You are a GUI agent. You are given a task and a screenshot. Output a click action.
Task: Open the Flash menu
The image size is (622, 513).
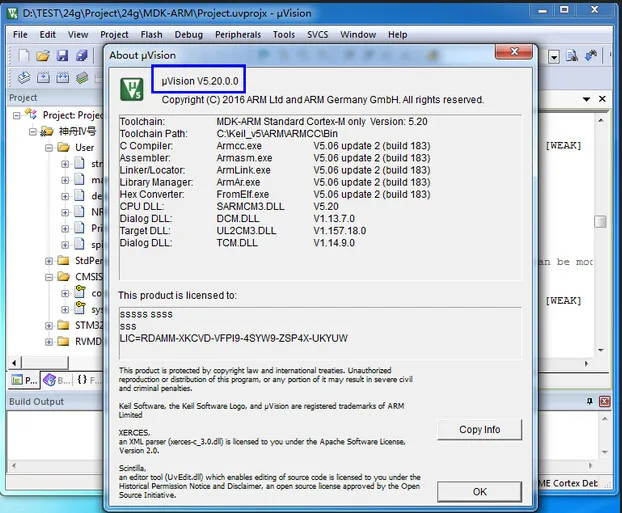click(152, 35)
